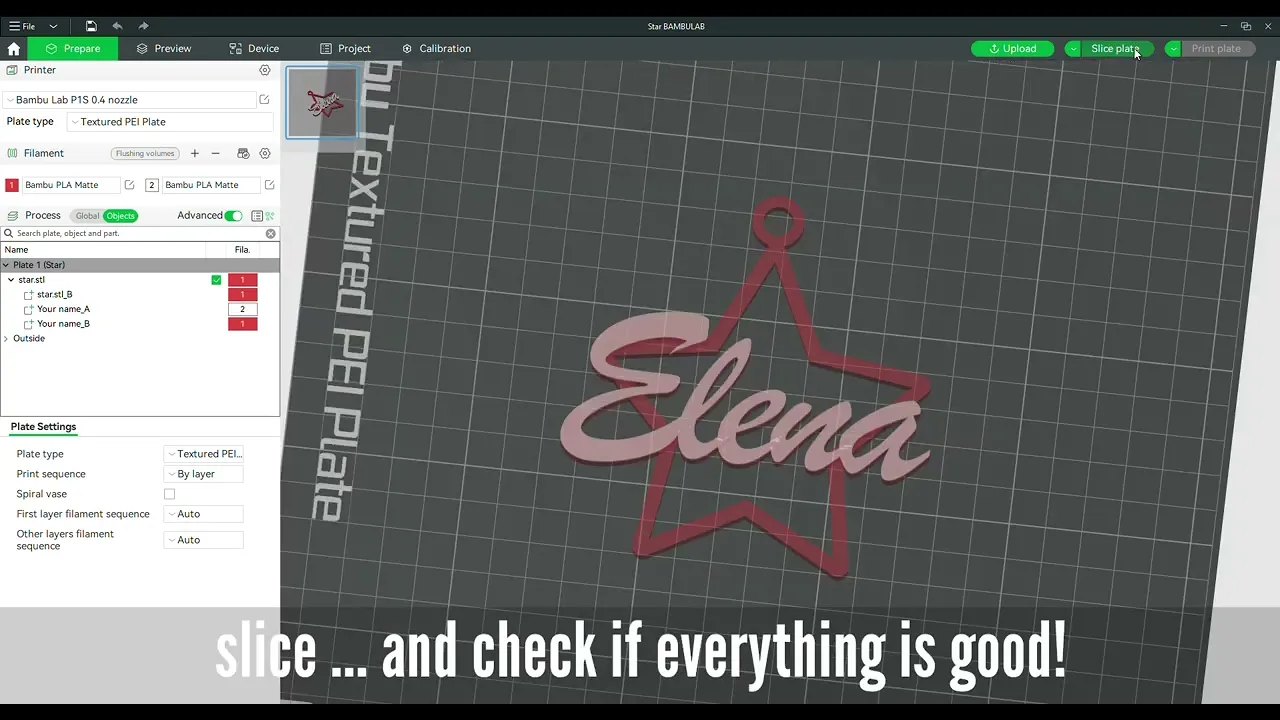Open the Plate Settings tab
The height and width of the screenshot is (720, 1280).
point(43,427)
